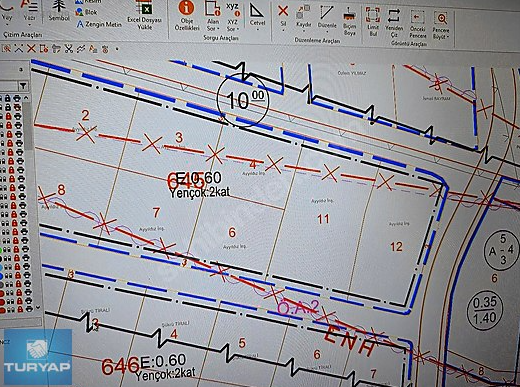Image resolution: width=520 pixels, height=387 pixels.
Task: Select the circled 10.00 road width label
Action: point(243,99)
